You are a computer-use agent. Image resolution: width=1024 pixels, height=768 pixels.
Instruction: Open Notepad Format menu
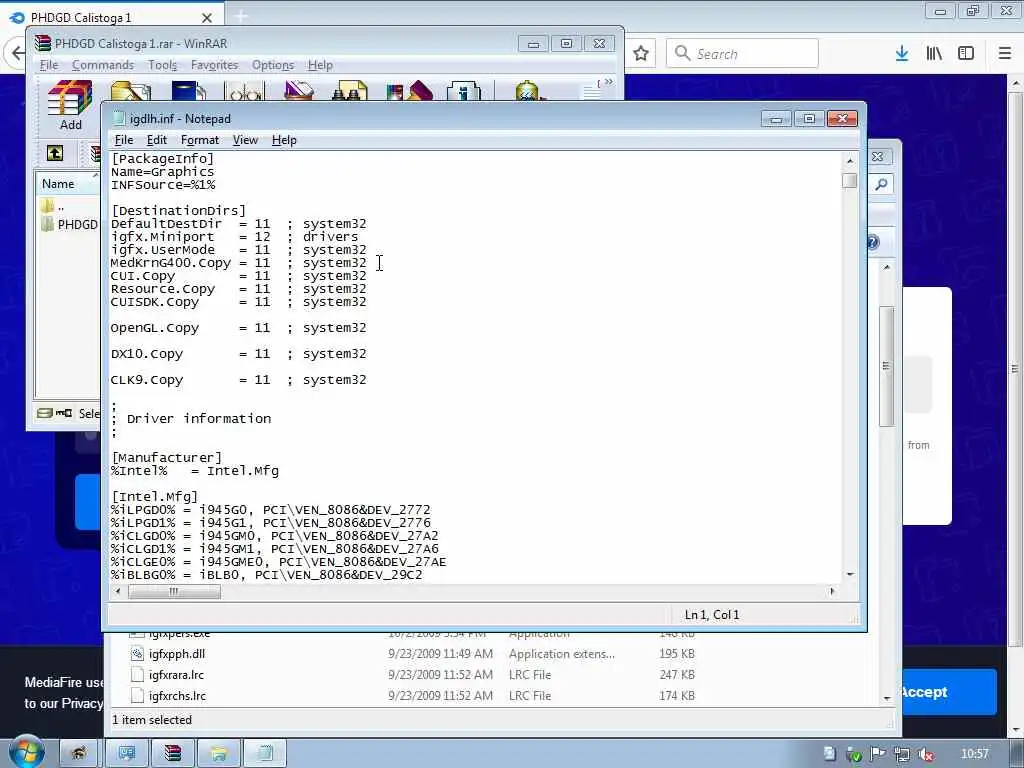click(x=200, y=140)
